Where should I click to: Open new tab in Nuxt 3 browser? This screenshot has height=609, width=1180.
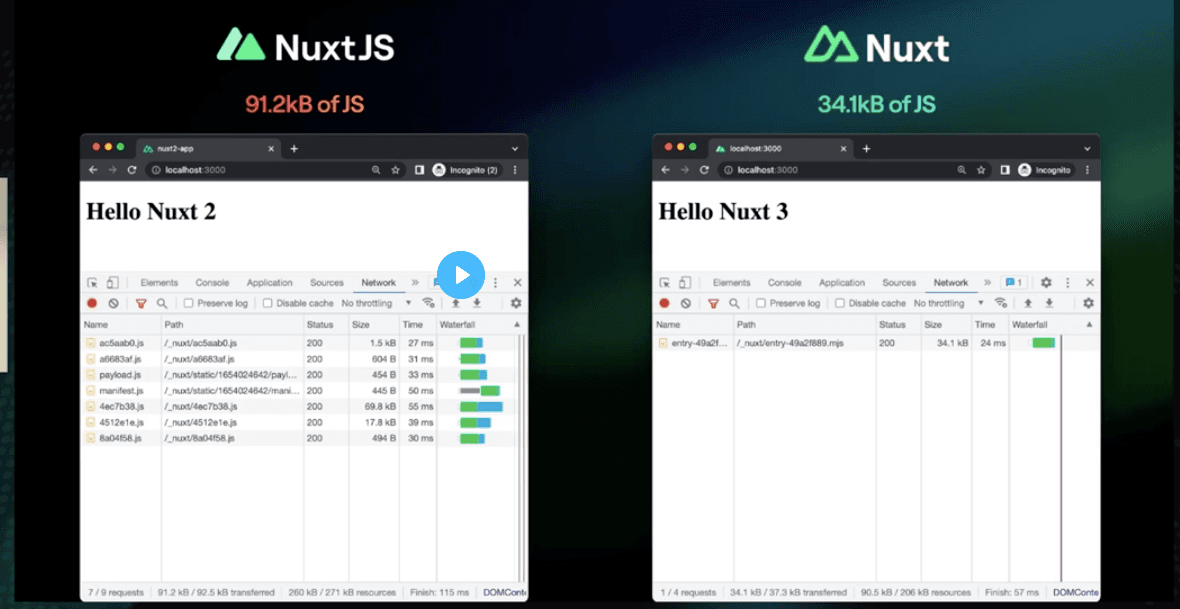[866, 149]
